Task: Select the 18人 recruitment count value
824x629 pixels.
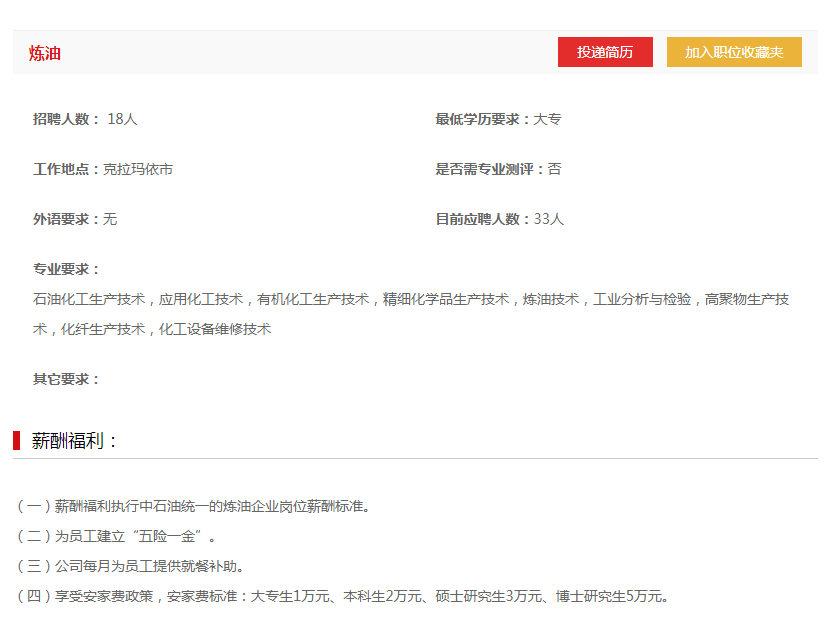Action: [122, 119]
